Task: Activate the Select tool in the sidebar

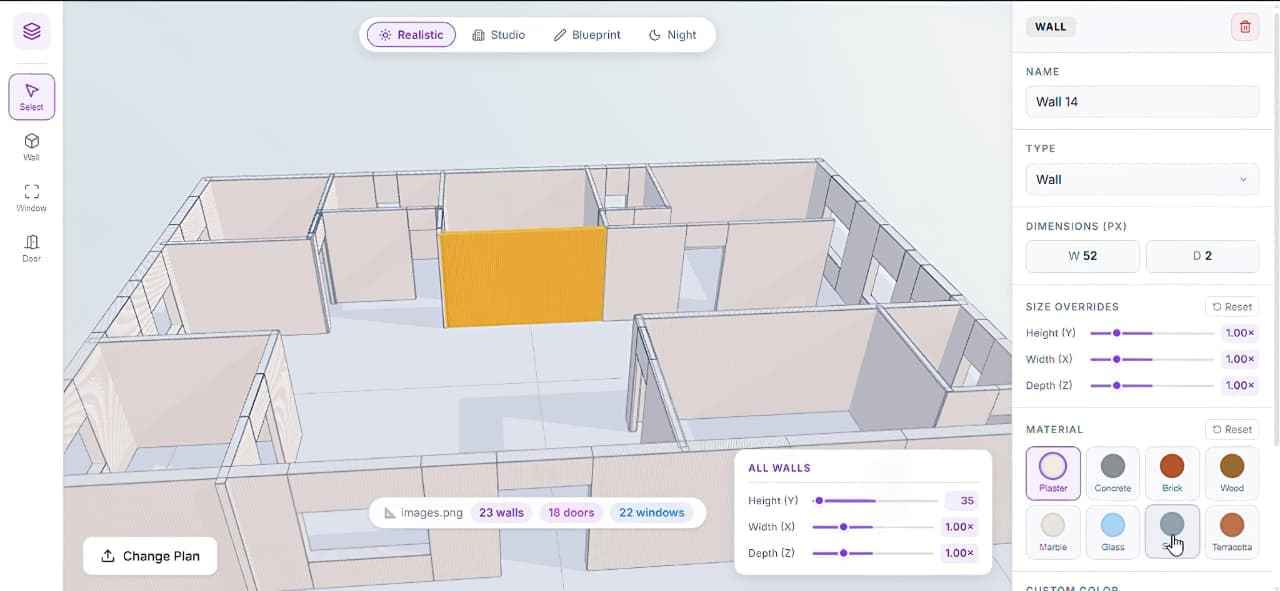Action: pyautogui.click(x=31, y=95)
